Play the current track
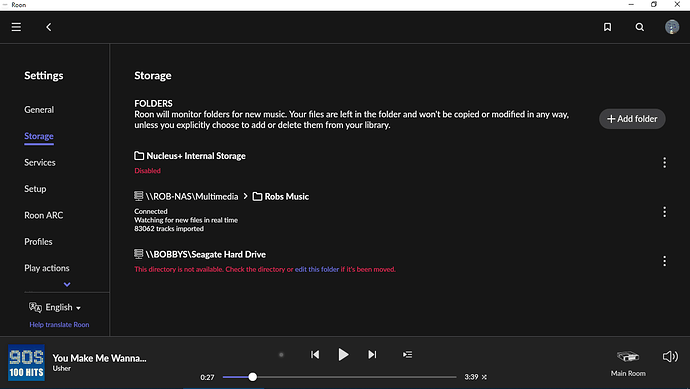The image size is (690, 389). click(x=343, y=354)
